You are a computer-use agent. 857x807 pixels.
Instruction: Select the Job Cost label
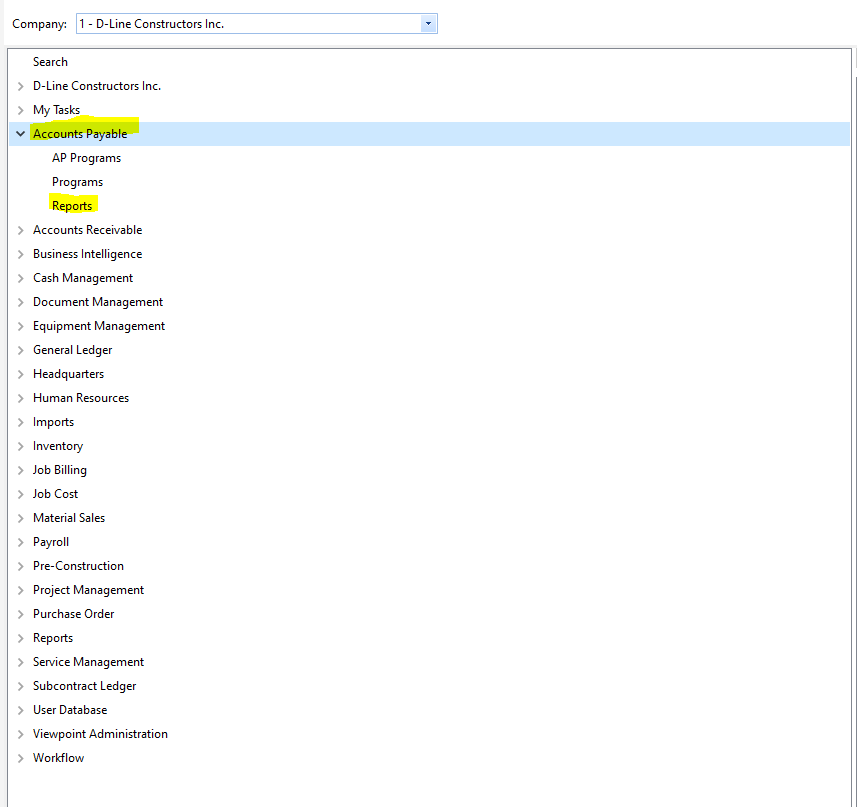(55, 494)
